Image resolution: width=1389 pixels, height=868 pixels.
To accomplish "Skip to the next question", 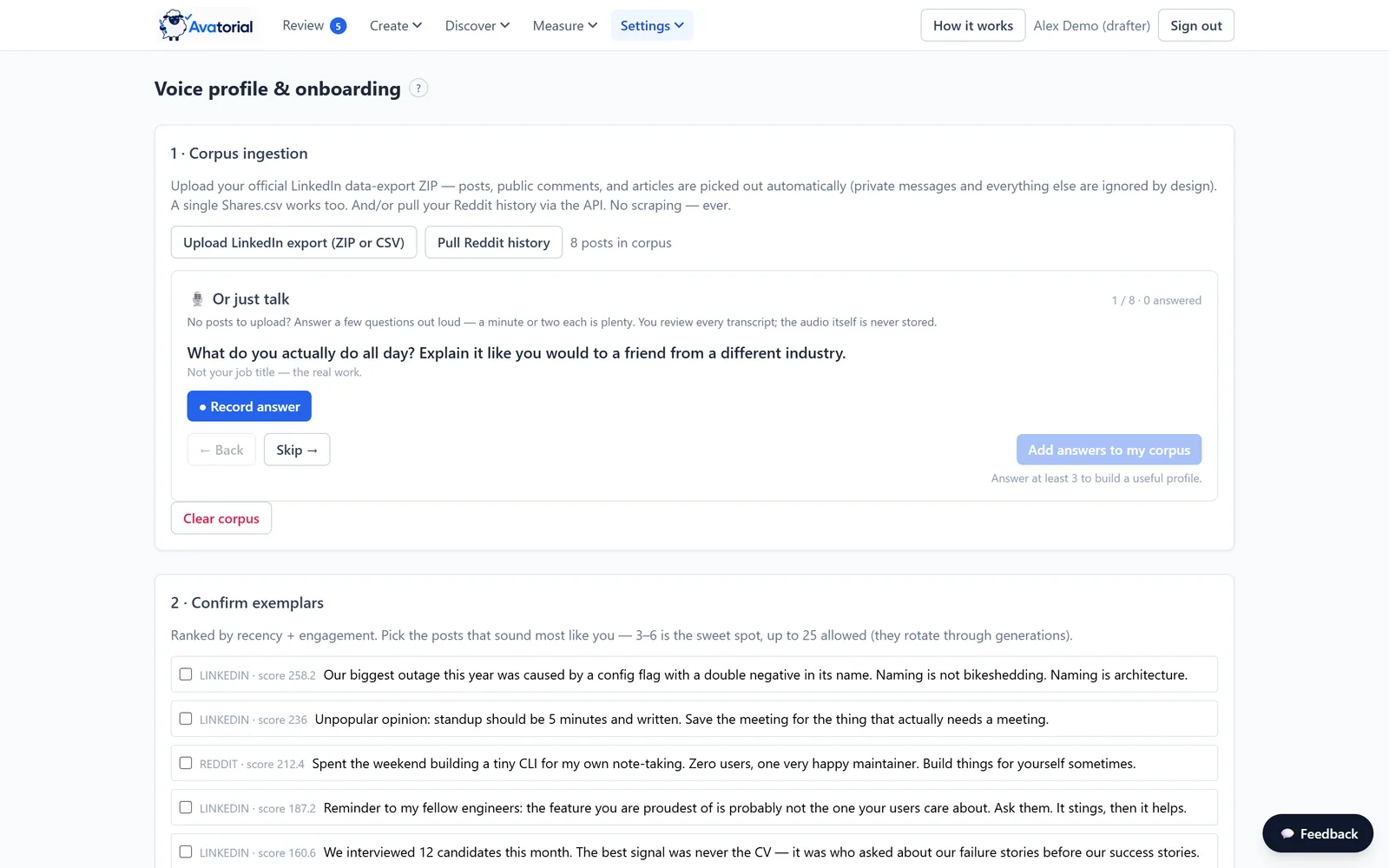I will pos(297,450).
